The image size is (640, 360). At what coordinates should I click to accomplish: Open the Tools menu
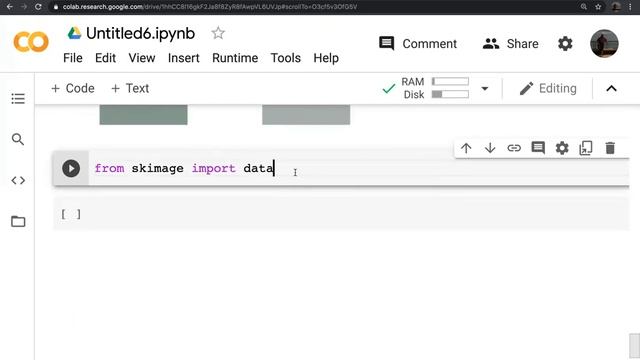tap(286, 58)
